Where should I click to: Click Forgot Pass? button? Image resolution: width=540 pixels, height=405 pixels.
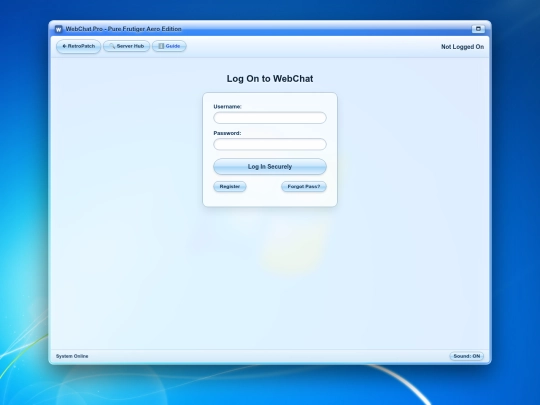point(304,187)
